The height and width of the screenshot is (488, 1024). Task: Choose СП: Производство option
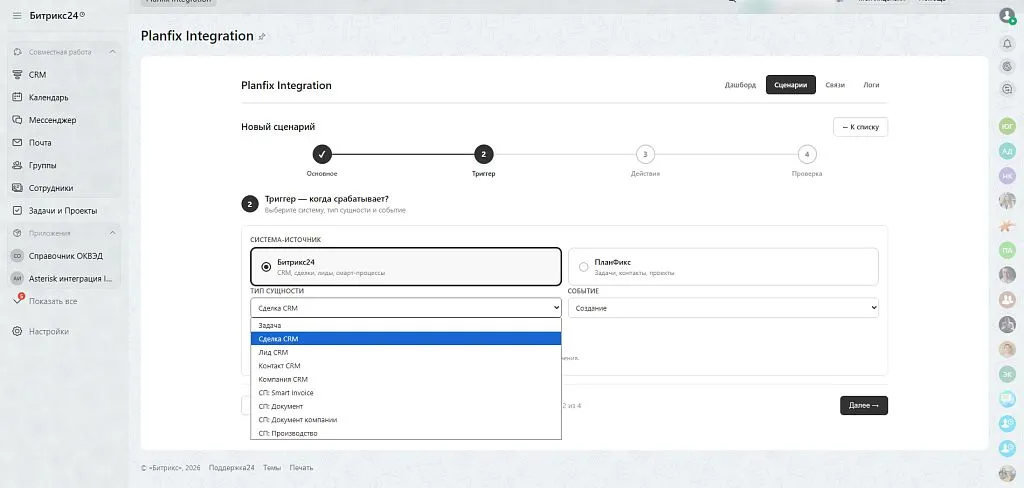(406, 433)
